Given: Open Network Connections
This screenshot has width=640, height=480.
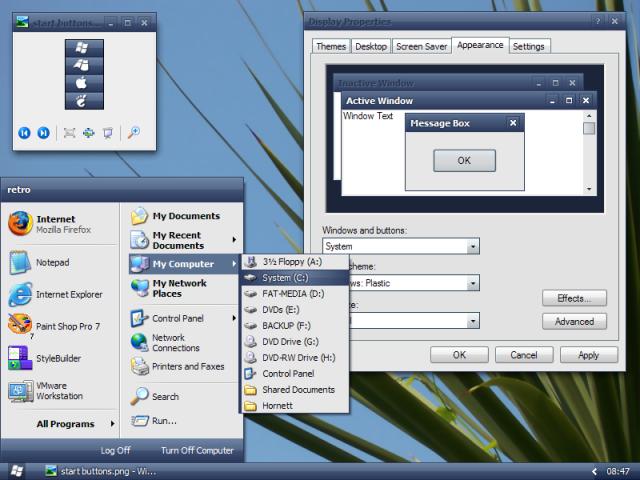Looking at the screenshot, I should pos(184,342).
